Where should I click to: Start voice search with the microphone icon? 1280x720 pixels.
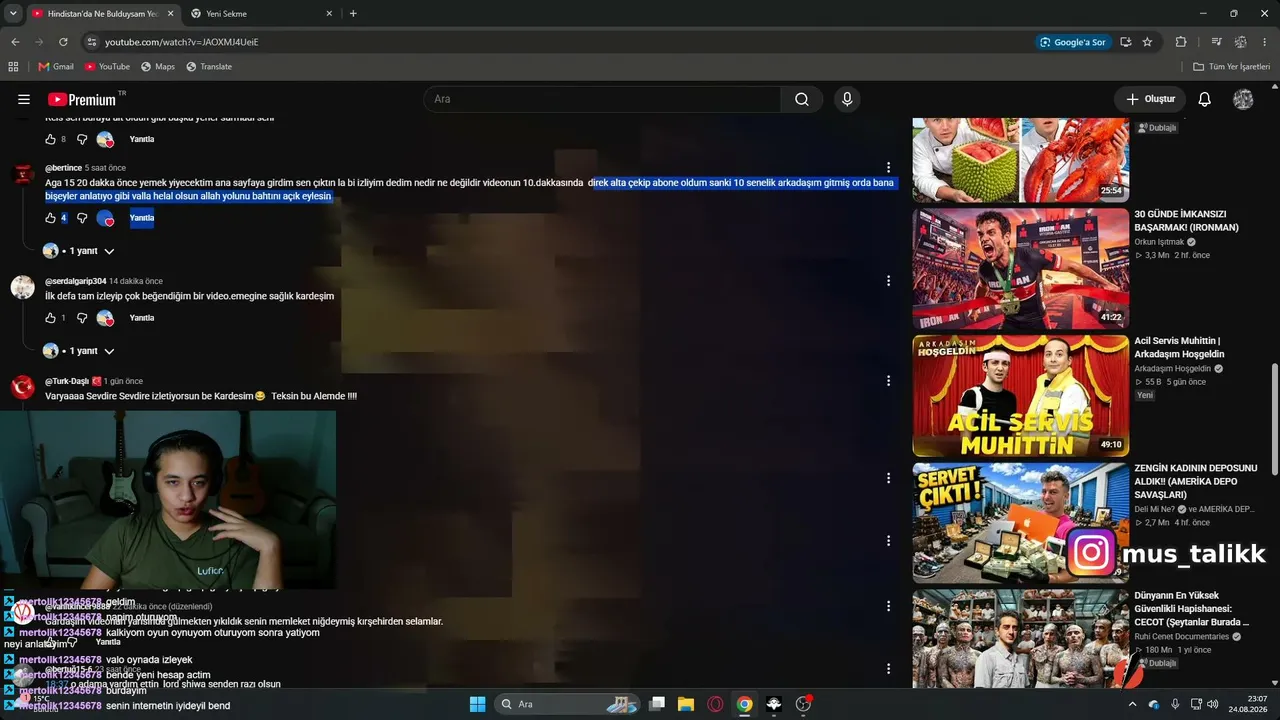pyautogui.click(x=847, y=99)
